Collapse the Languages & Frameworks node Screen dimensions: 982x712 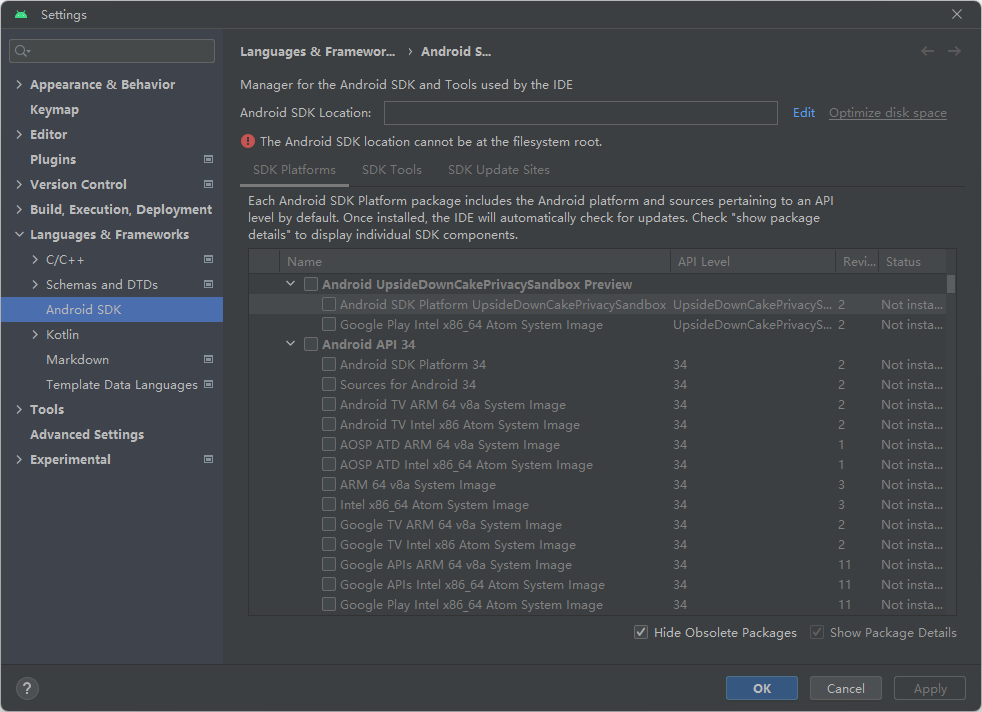[x=19, y=235]
